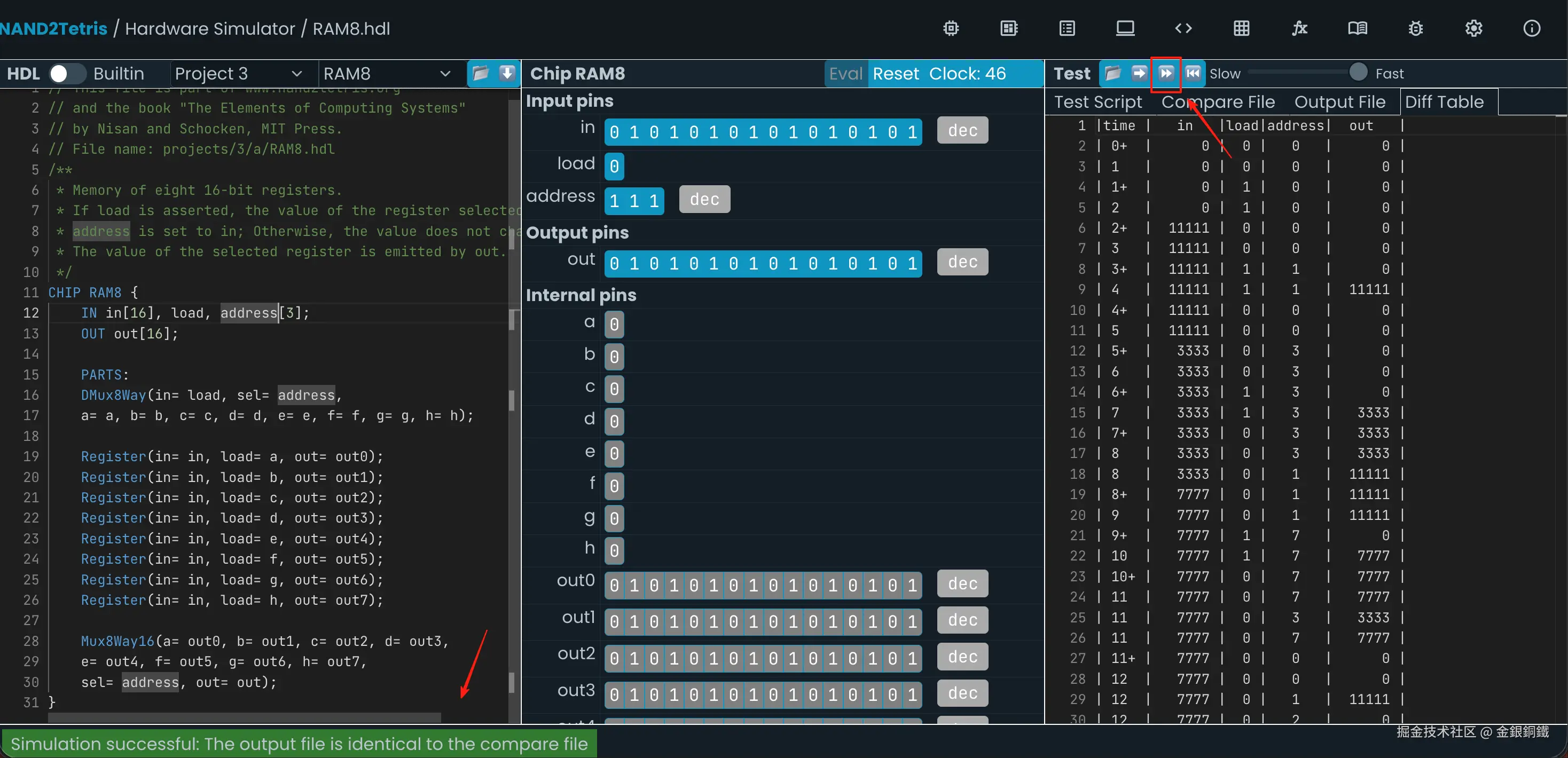Toggle the load input pin bit
The height and width of the screenshot is (758, 1568).
pos(614,166)
